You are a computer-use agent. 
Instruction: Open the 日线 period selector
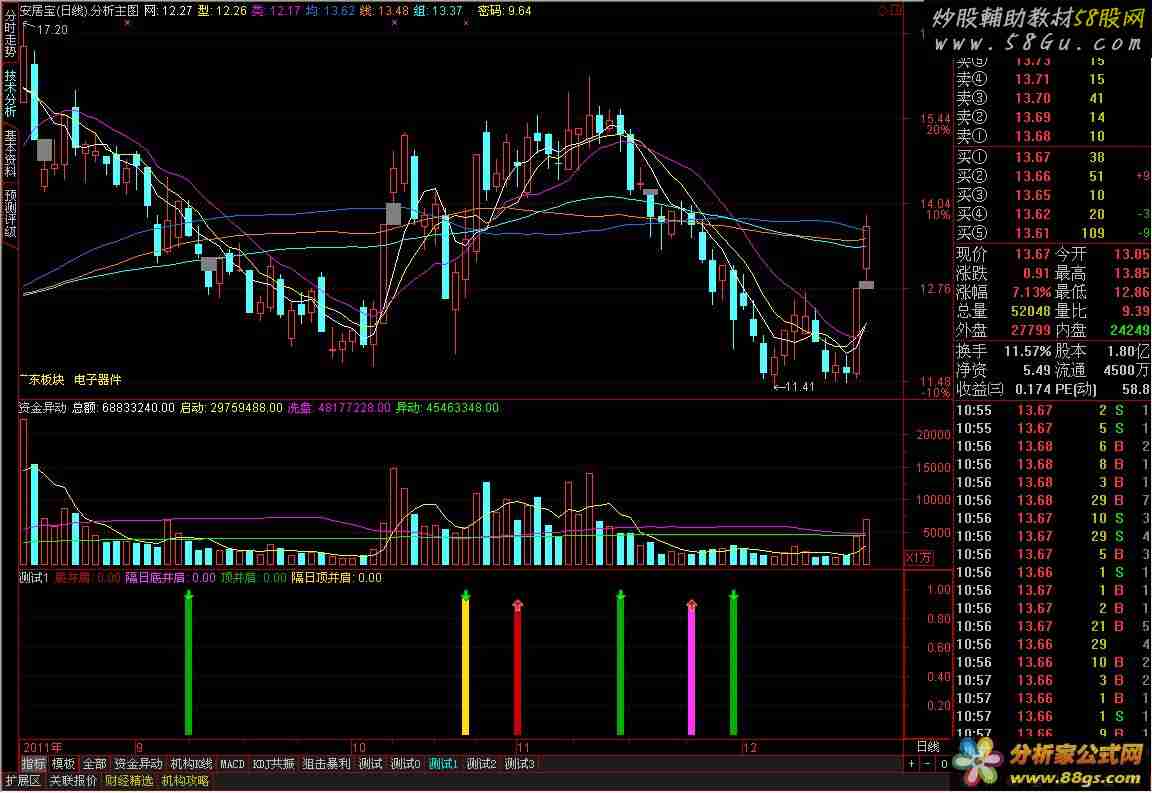click(x=928, y=747)
